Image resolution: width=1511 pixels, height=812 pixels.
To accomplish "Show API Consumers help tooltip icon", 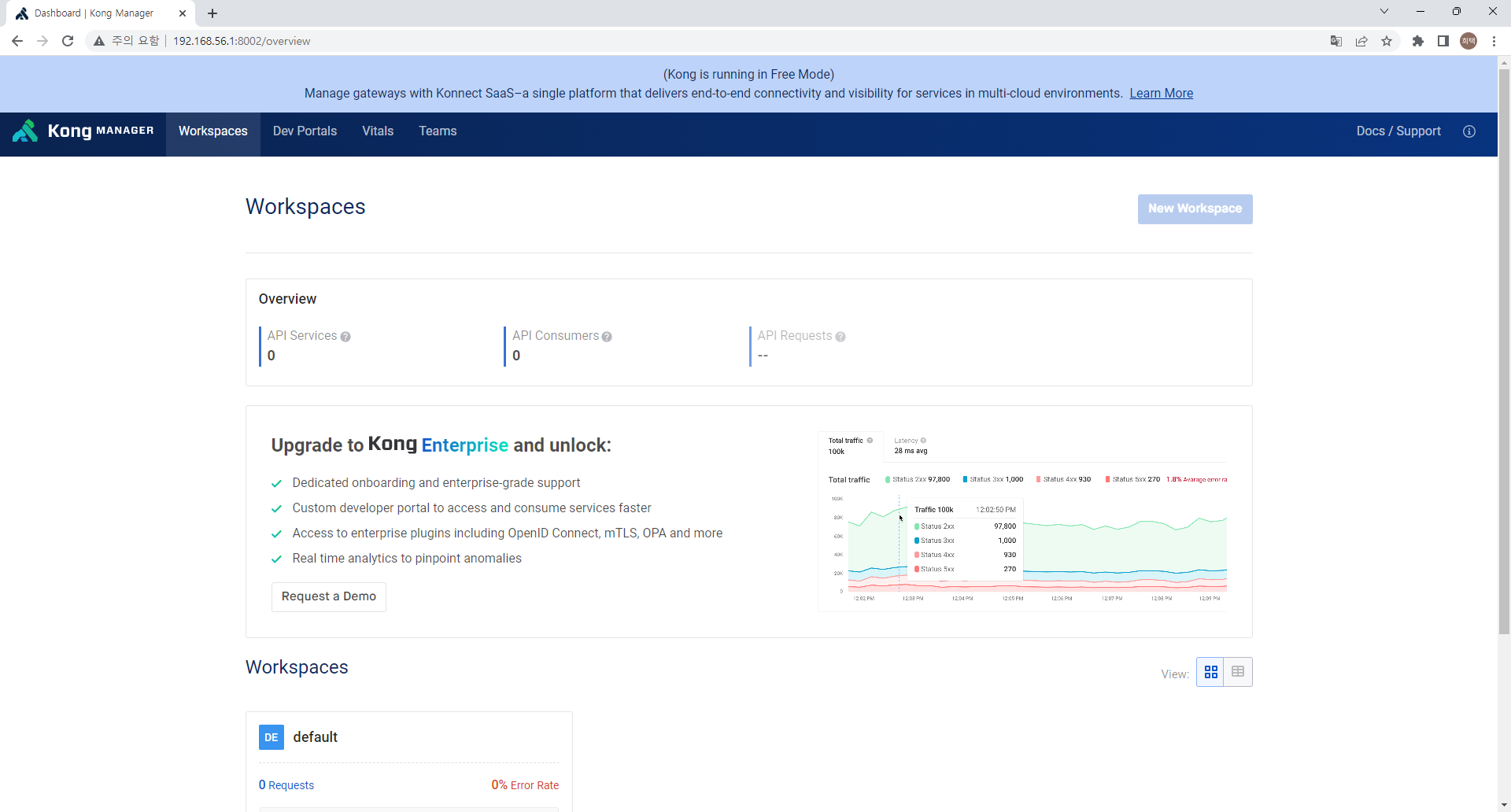I will click(x=607, y=337).
